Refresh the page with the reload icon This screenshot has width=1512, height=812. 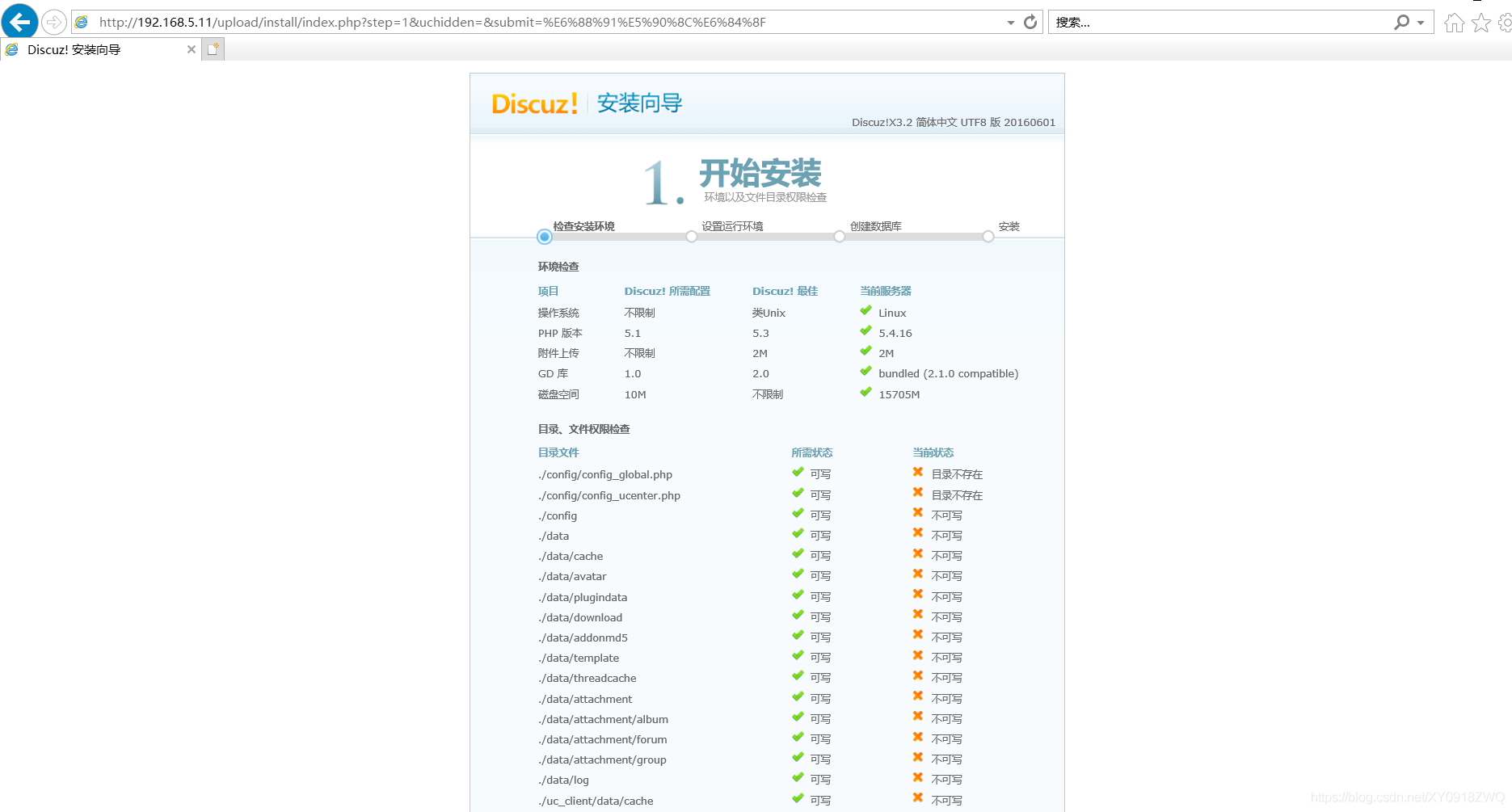(1030, 23)
